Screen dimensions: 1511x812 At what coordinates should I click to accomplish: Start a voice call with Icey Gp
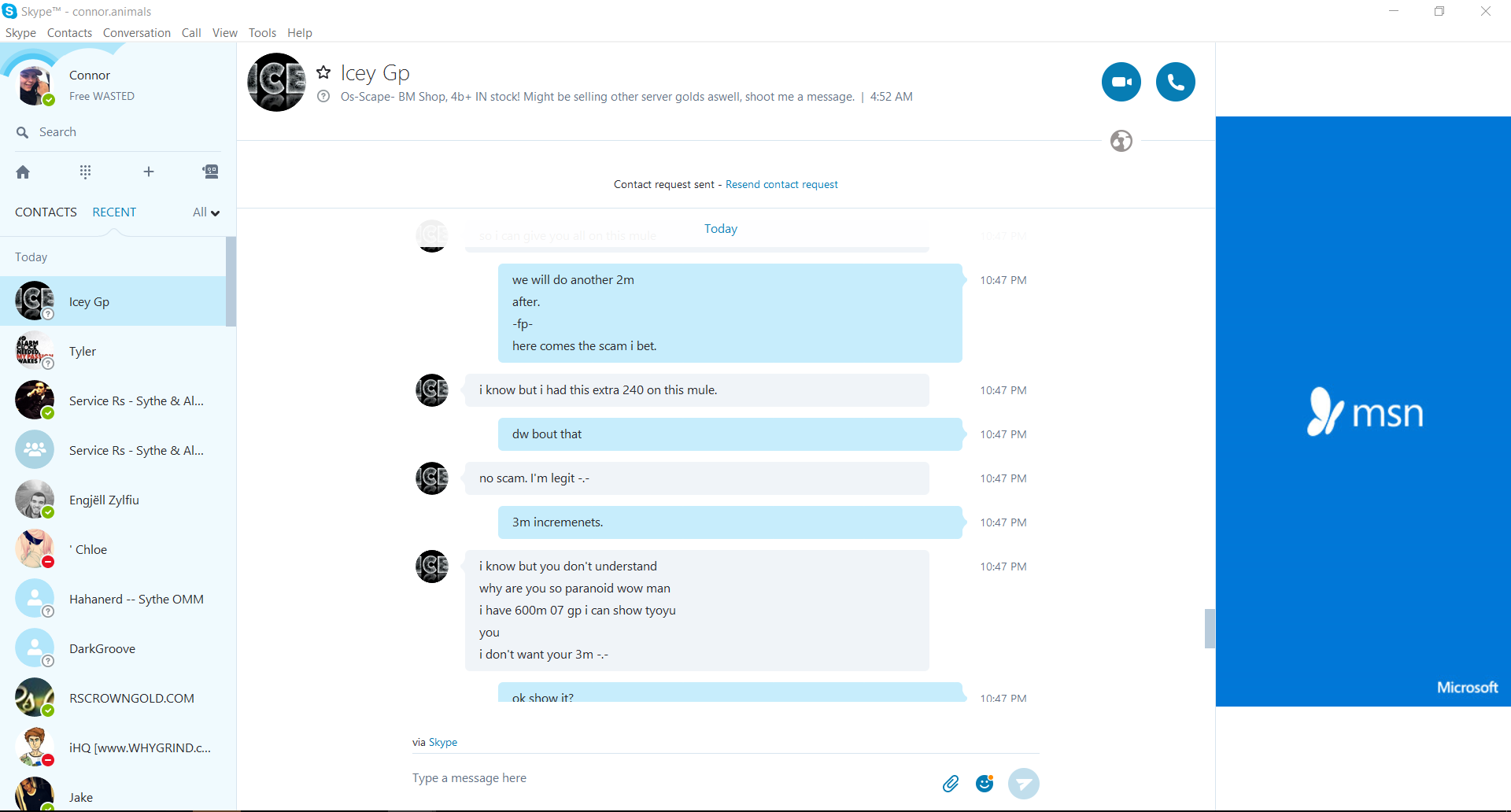(1175, 82)
